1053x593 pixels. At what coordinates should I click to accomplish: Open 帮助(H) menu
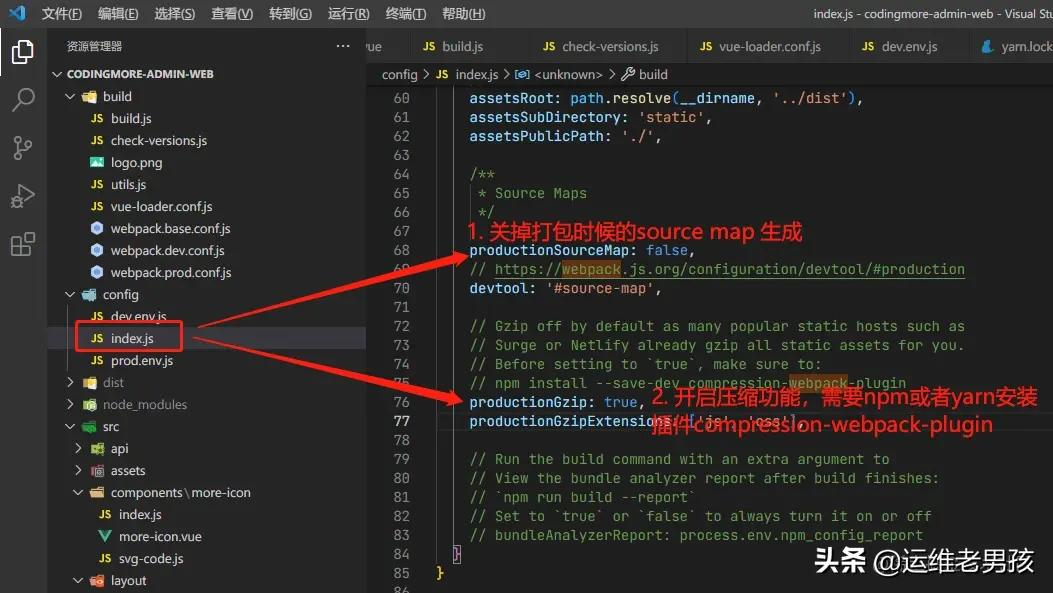tap(464, 13)
